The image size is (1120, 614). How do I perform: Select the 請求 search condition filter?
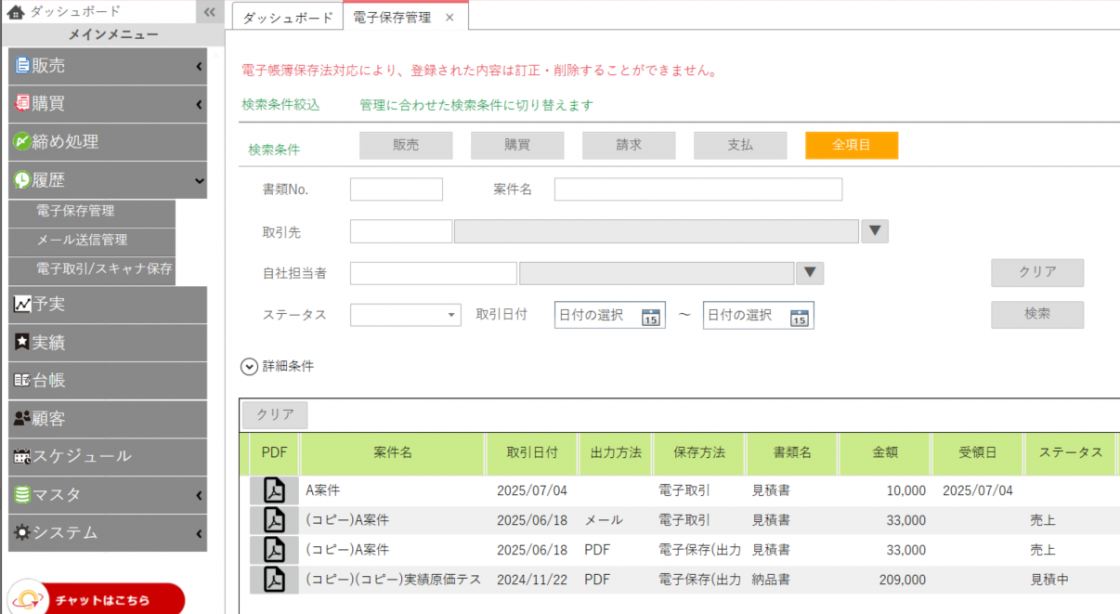click(x=628, y=145)
